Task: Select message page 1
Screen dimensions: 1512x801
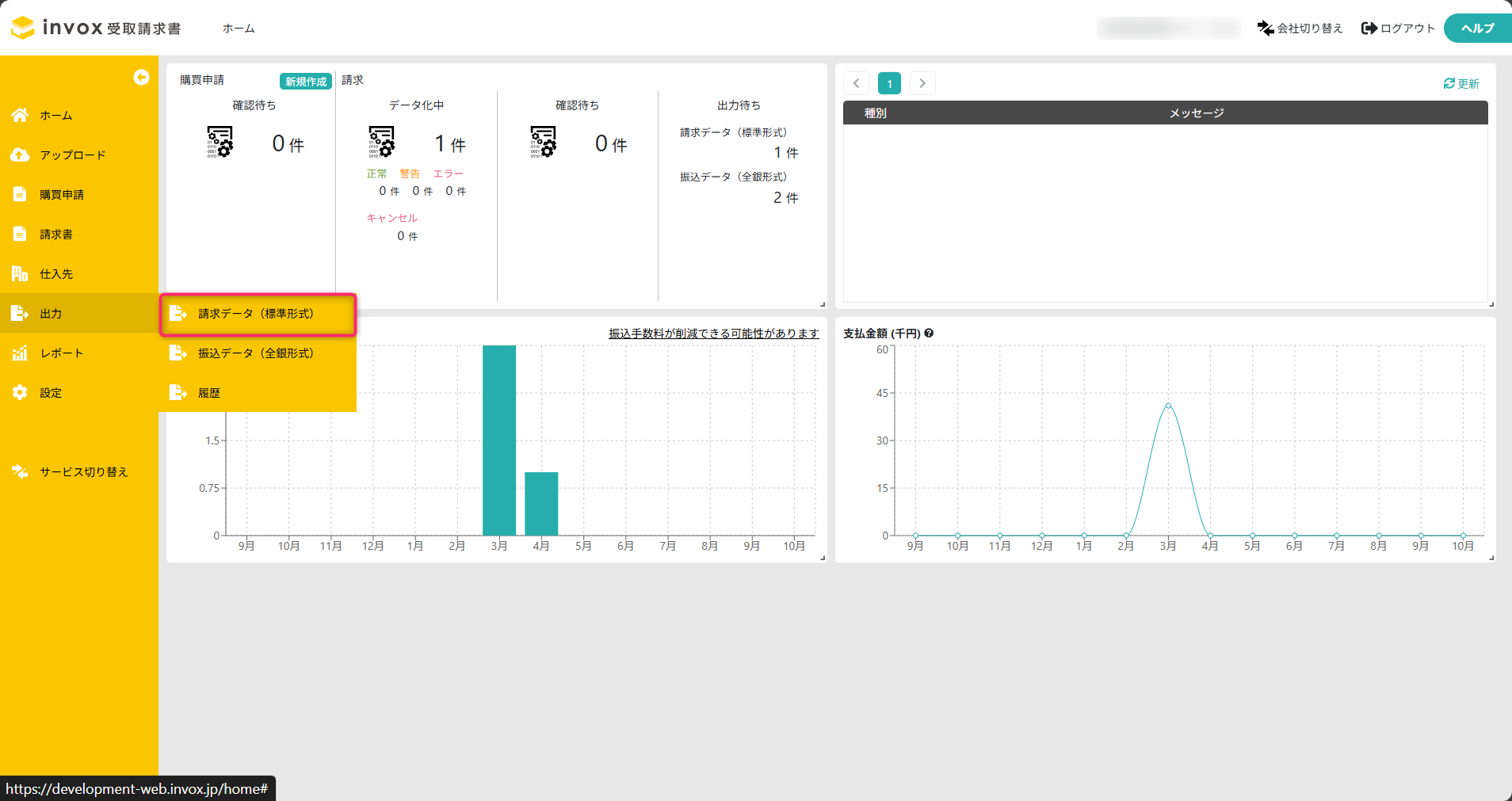Action: click(889, 83)
